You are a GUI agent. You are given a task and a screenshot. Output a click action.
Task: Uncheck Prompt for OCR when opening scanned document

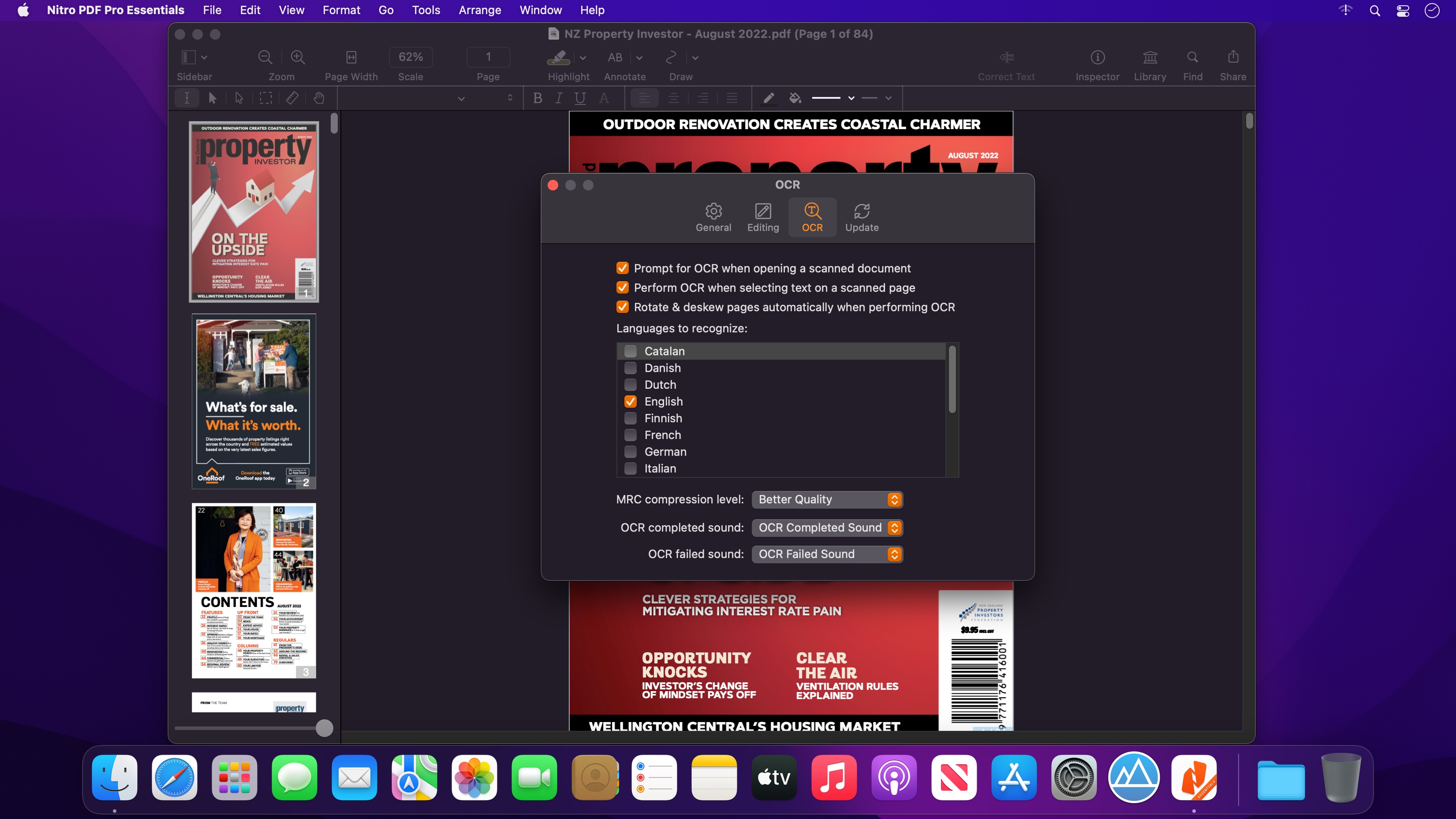(x=622, y=268)
